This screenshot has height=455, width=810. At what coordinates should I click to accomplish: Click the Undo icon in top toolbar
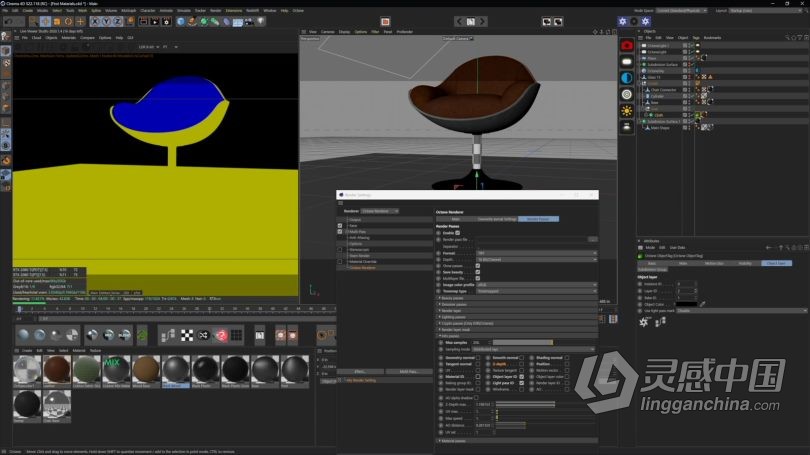[9, 21]
